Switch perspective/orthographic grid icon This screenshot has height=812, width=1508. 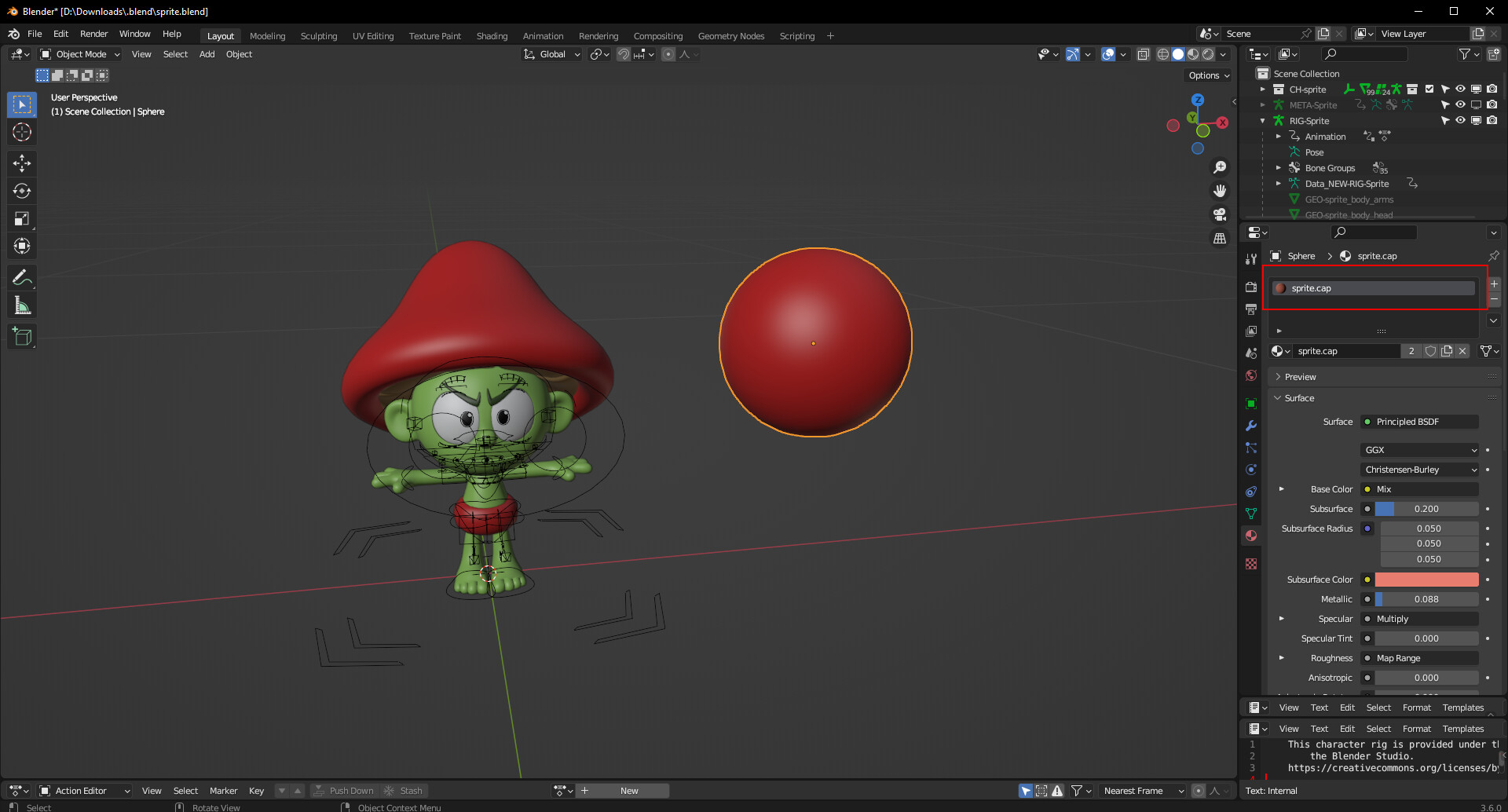click(1220, 238)
